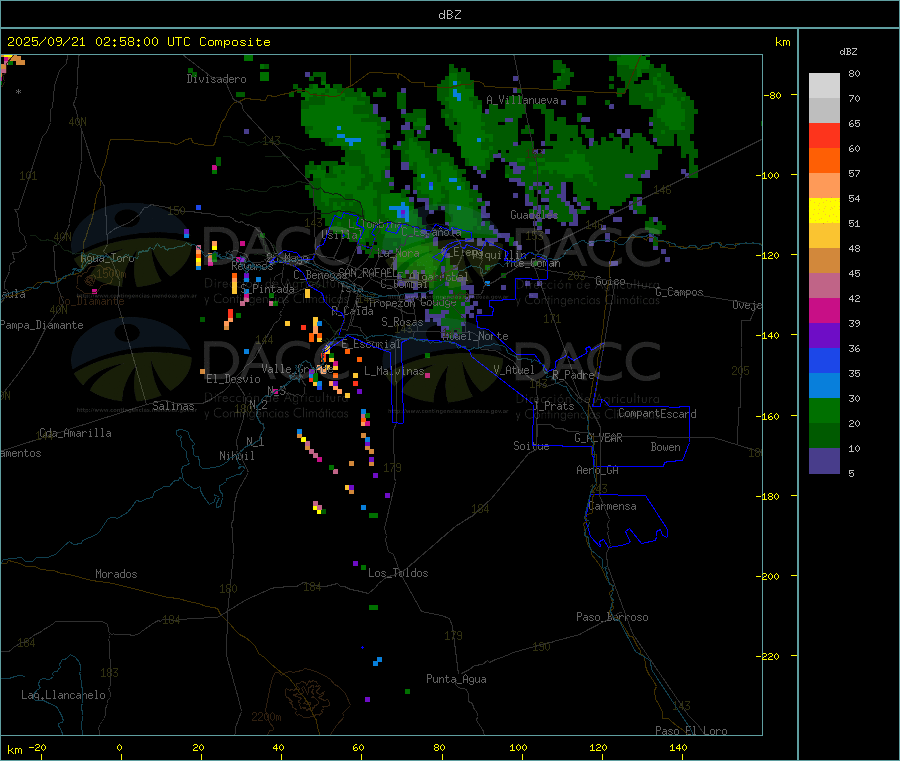Click the CompantEscard label
900x761 pixels.
point(657,414)
